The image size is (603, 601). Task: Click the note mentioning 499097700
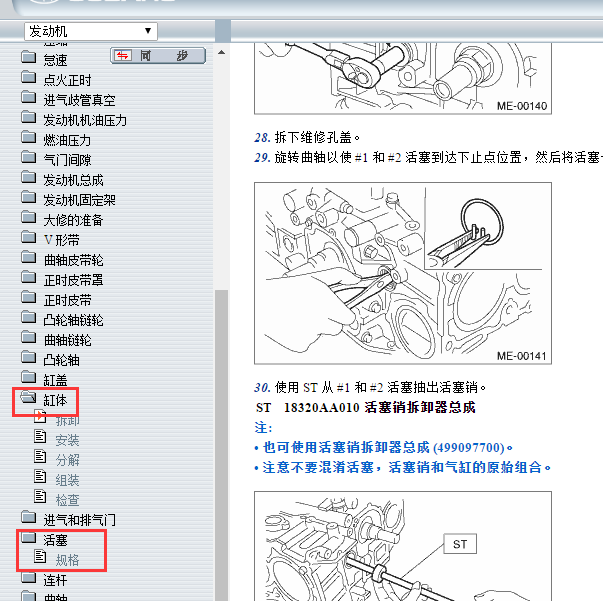click(x=383, y=448)
